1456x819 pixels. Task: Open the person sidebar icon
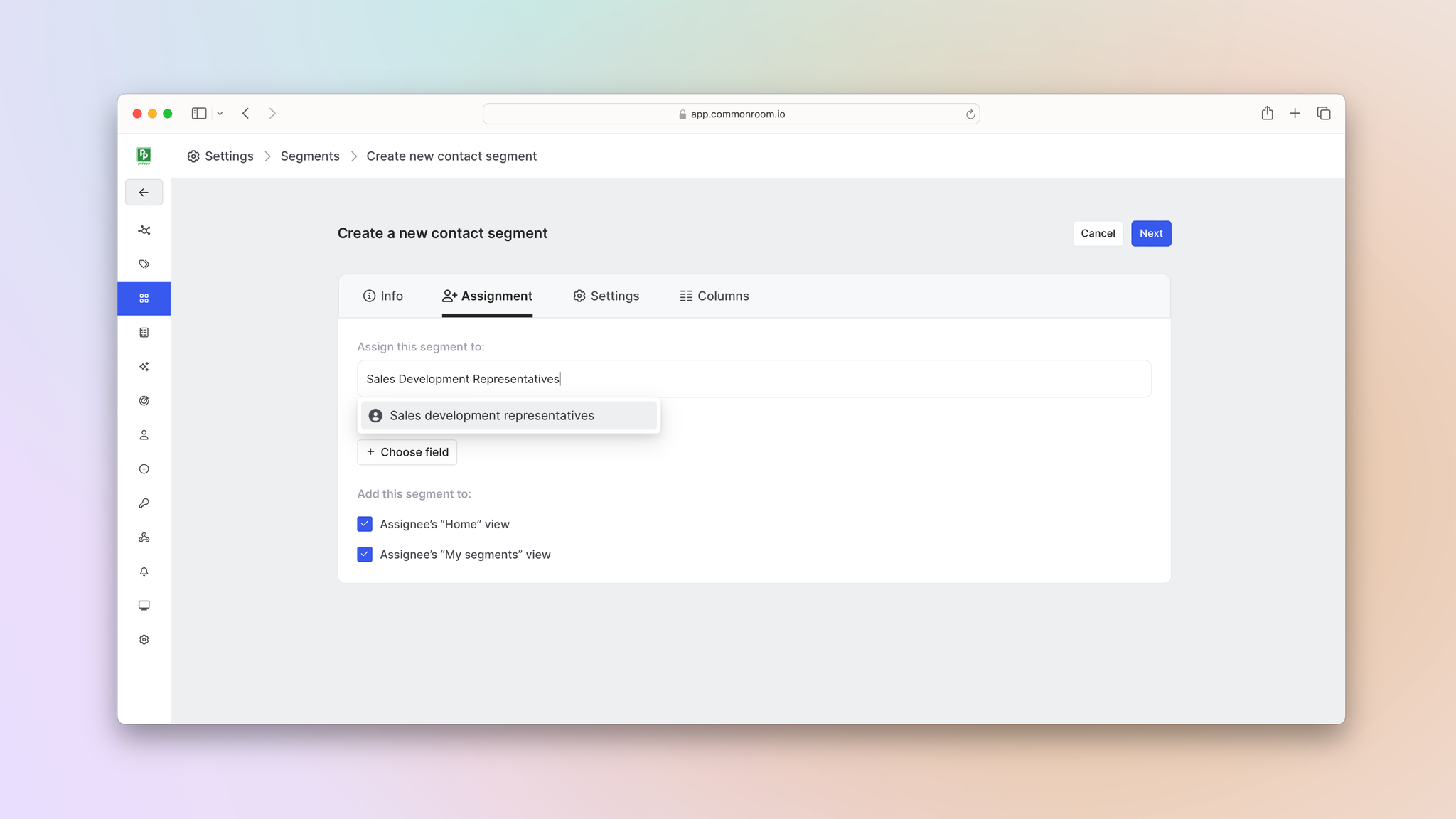point(144,435)
